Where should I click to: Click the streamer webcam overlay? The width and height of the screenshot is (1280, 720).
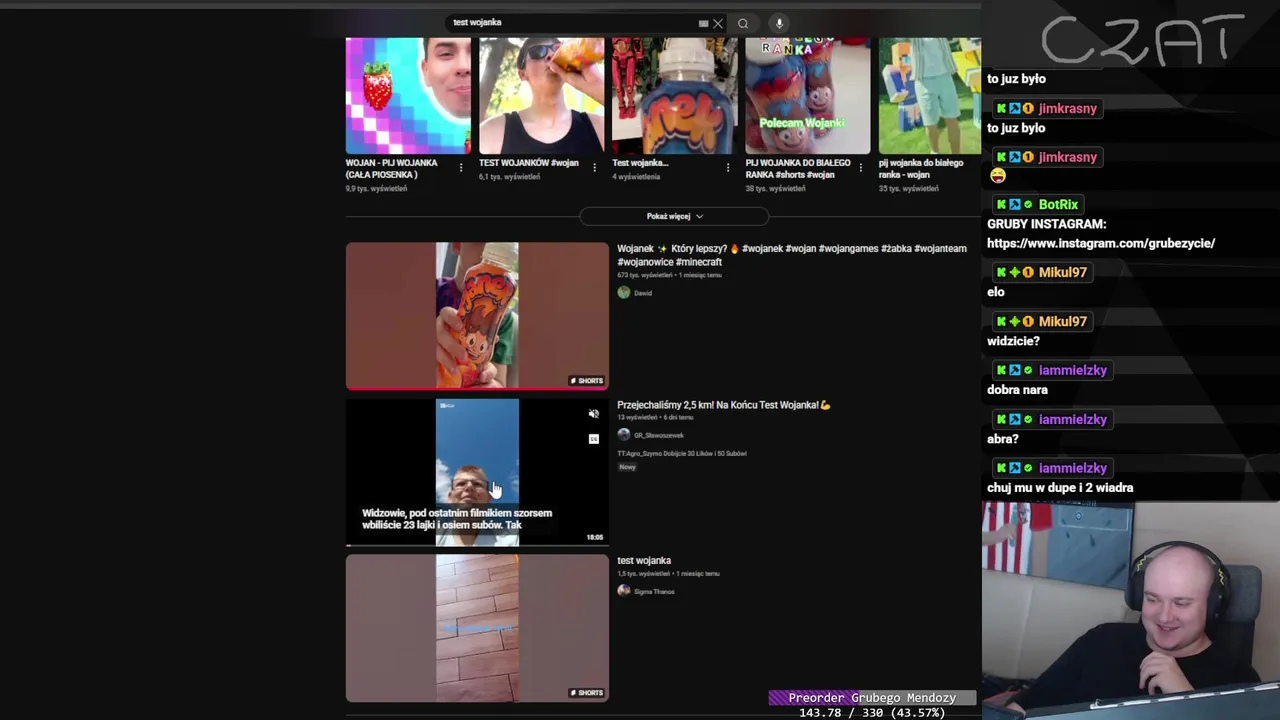(x=1131, y=610)
